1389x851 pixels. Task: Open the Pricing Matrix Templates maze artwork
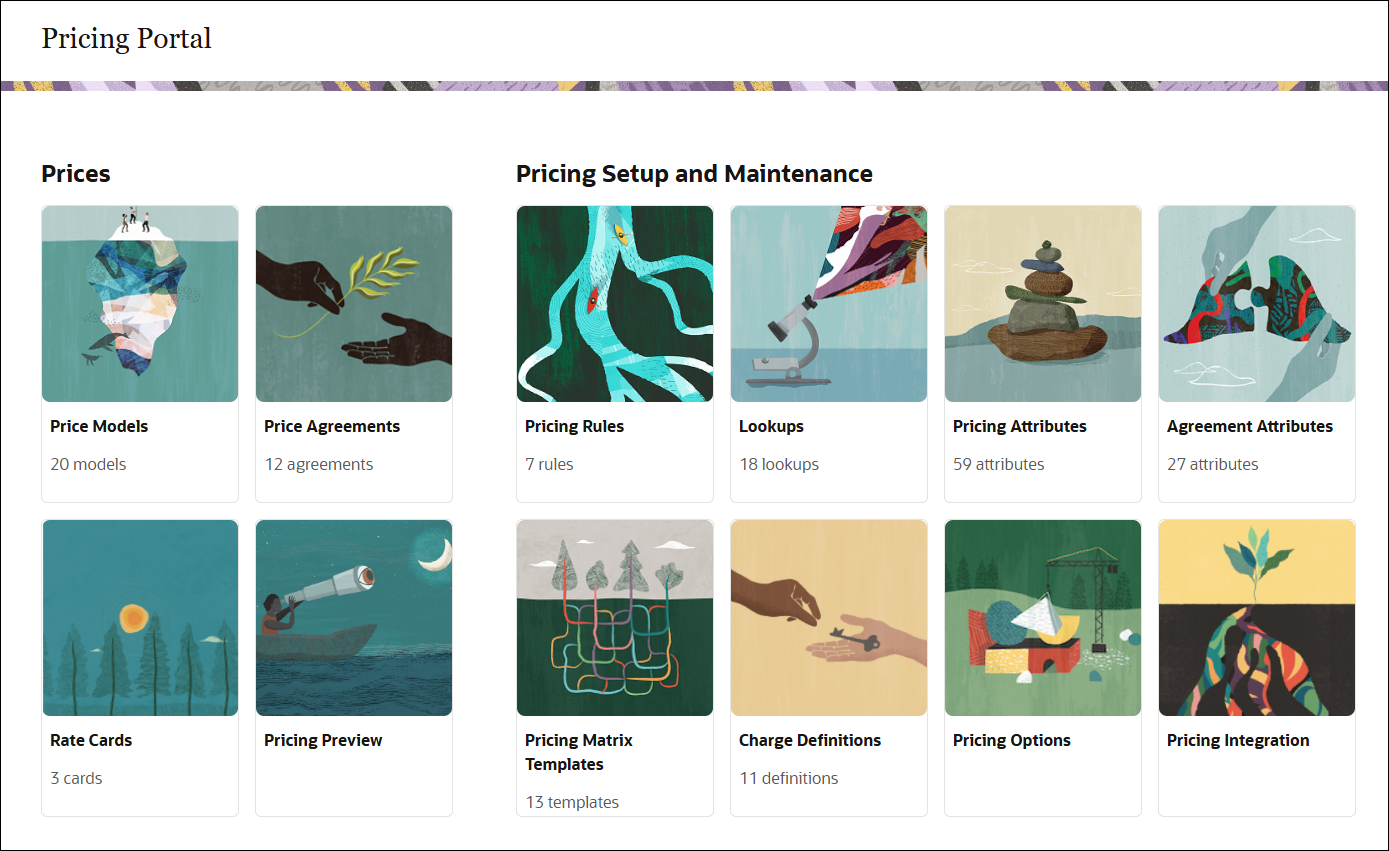[614, 617]
